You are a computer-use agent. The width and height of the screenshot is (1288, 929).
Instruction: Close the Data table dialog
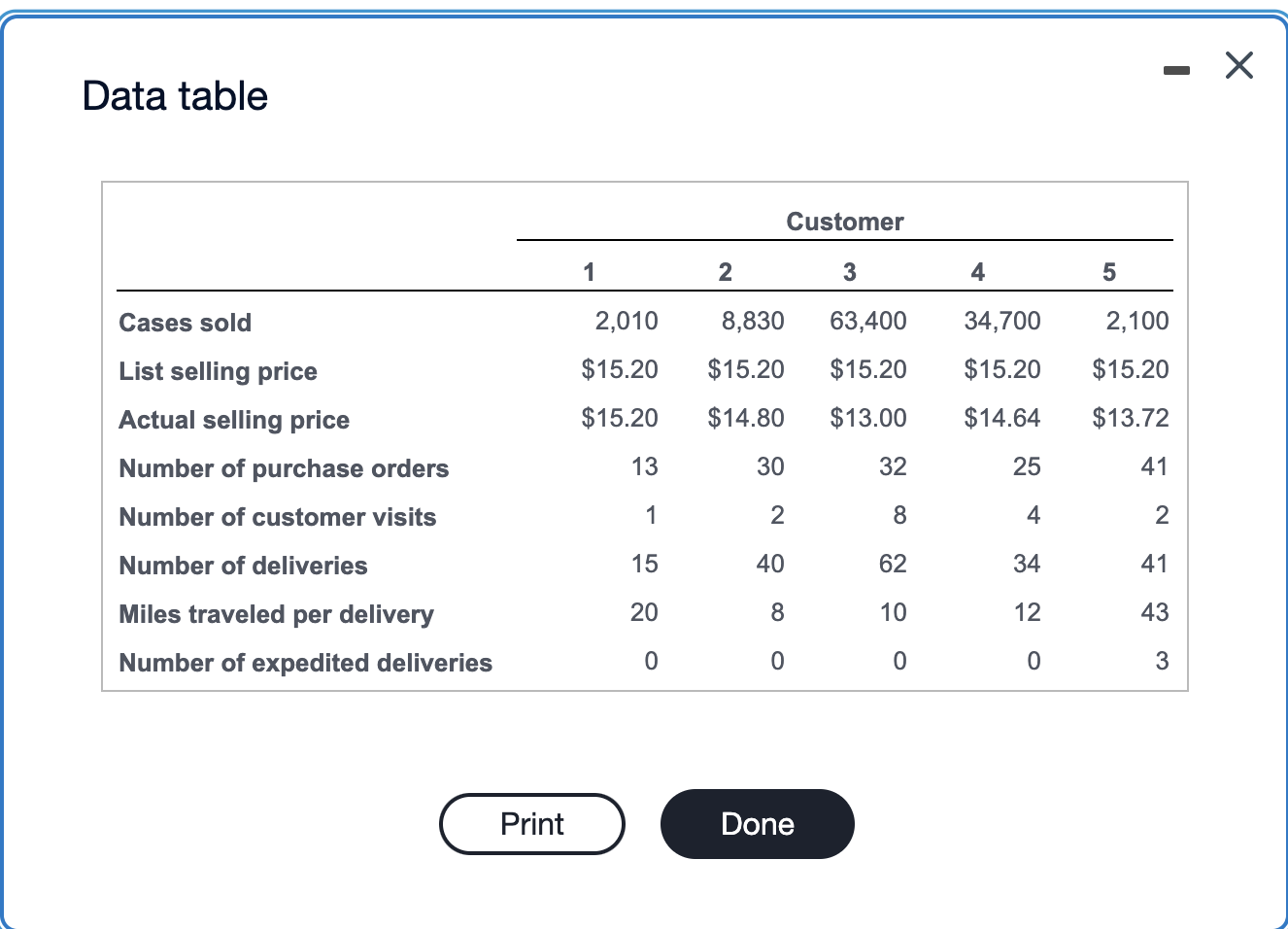point(1238,66)
